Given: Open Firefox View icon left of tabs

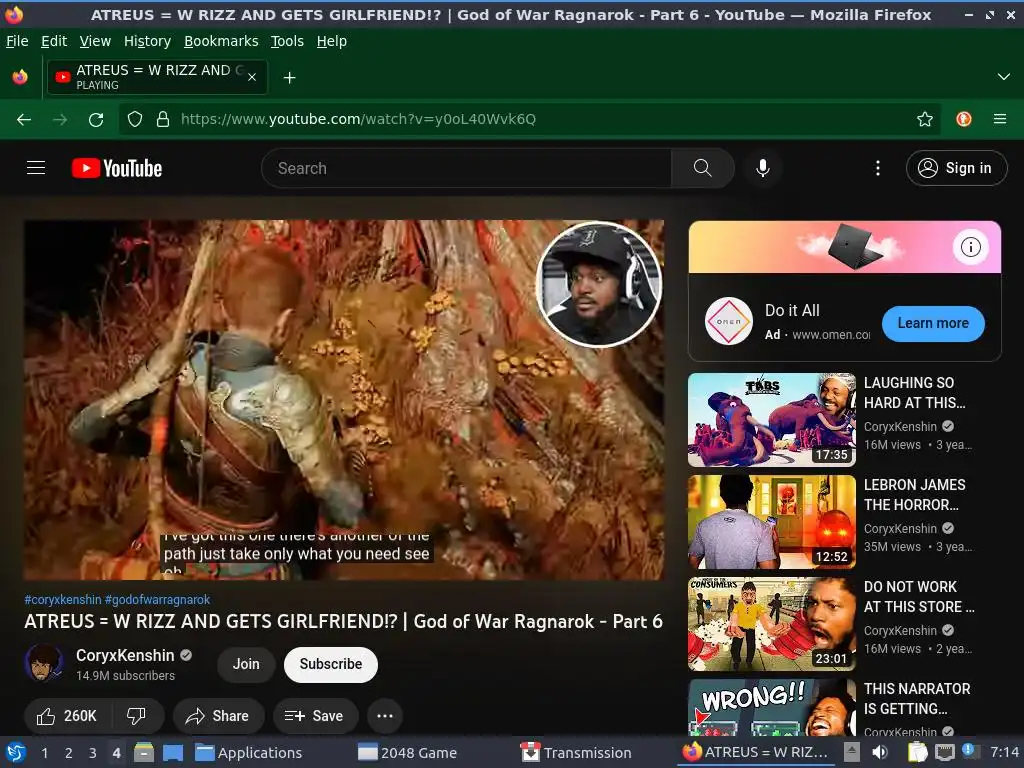Looking at the screenshot, I should pos(20,77).
